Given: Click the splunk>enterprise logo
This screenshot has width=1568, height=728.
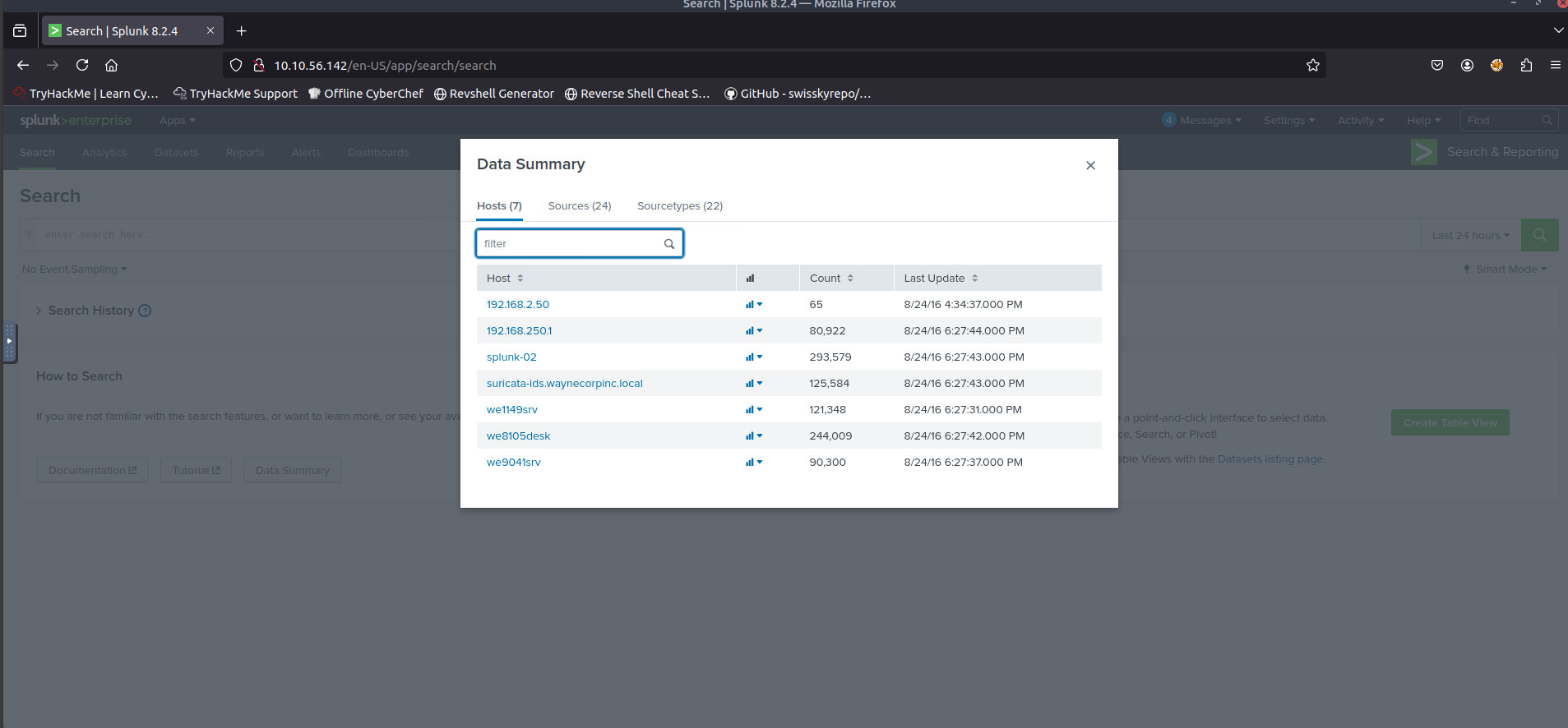Looking at the screenshot, I should (76, 120).
